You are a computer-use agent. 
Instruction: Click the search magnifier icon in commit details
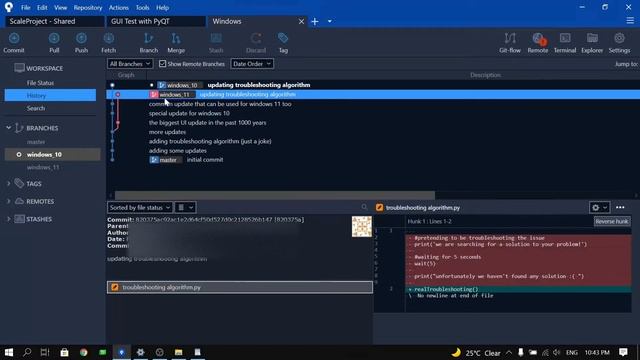coord(364,207)
